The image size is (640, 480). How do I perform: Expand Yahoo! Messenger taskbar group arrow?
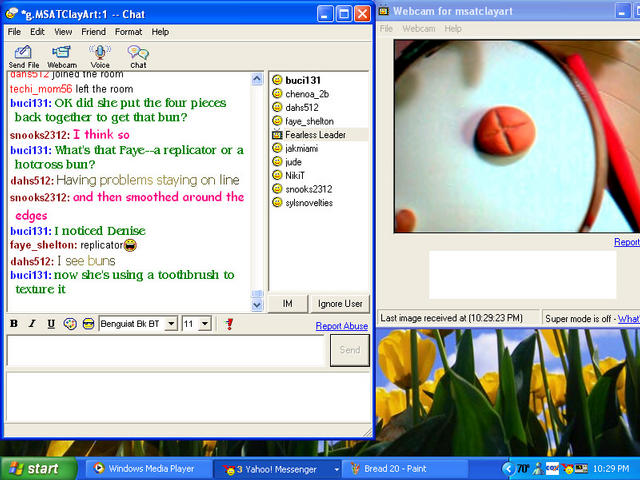click(x=336, y=469)
